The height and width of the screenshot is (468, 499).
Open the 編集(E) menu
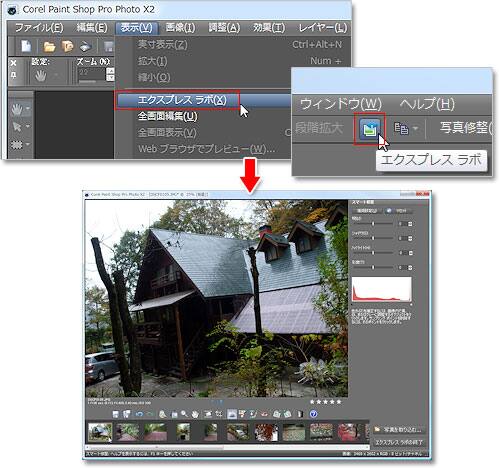tap(92, 28)
